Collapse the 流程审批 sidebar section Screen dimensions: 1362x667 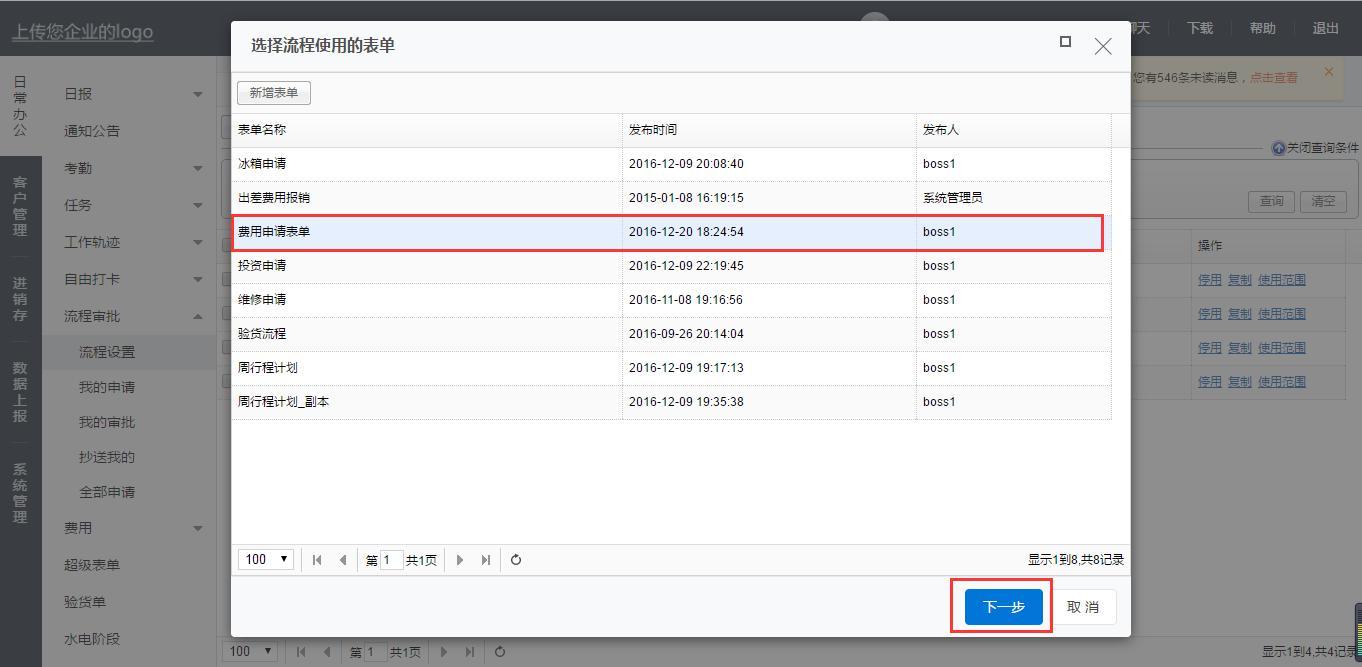click(197, 317)
